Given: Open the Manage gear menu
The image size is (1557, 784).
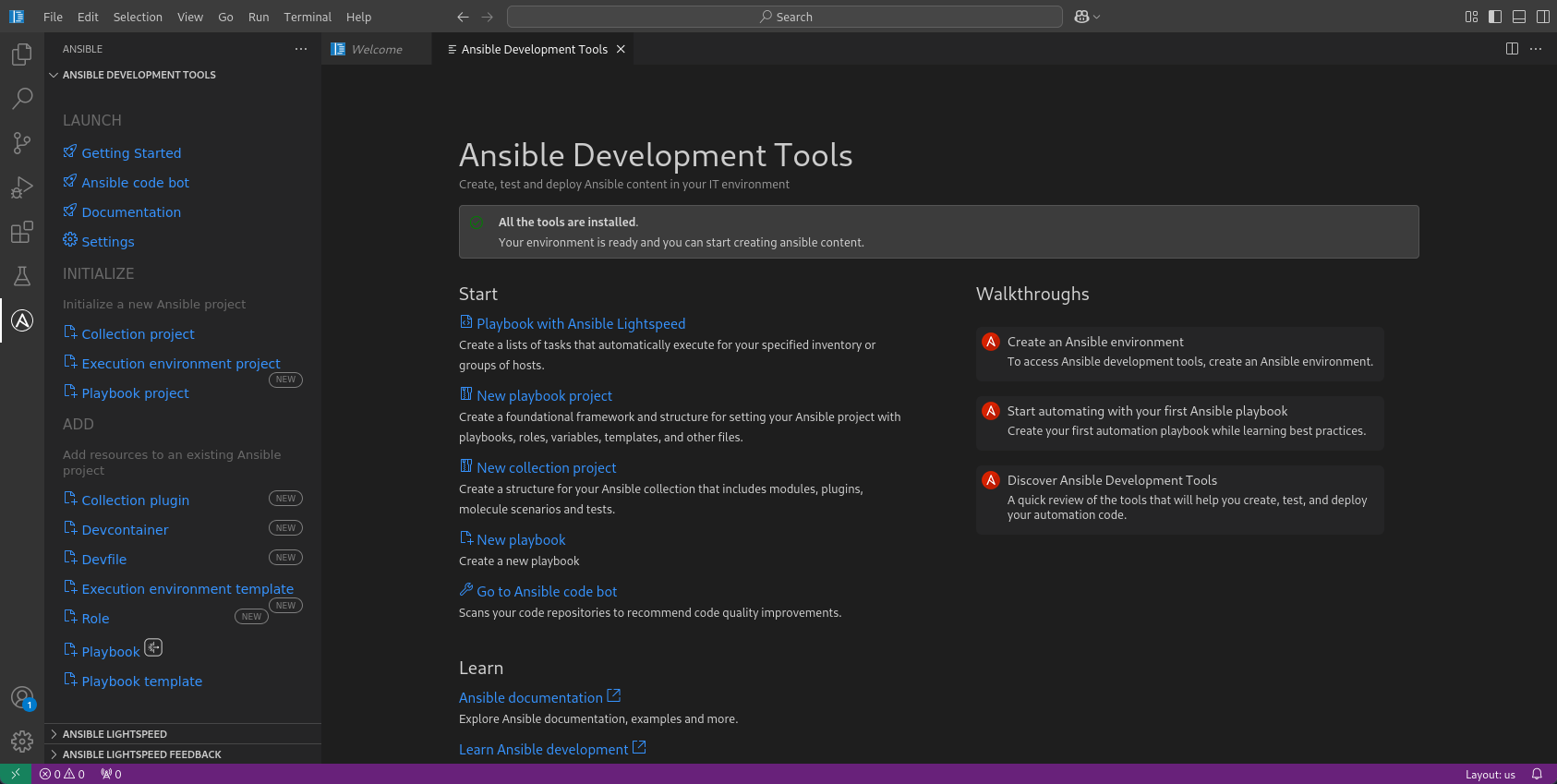Looking at the screenshot, I should tap(22, 742).
